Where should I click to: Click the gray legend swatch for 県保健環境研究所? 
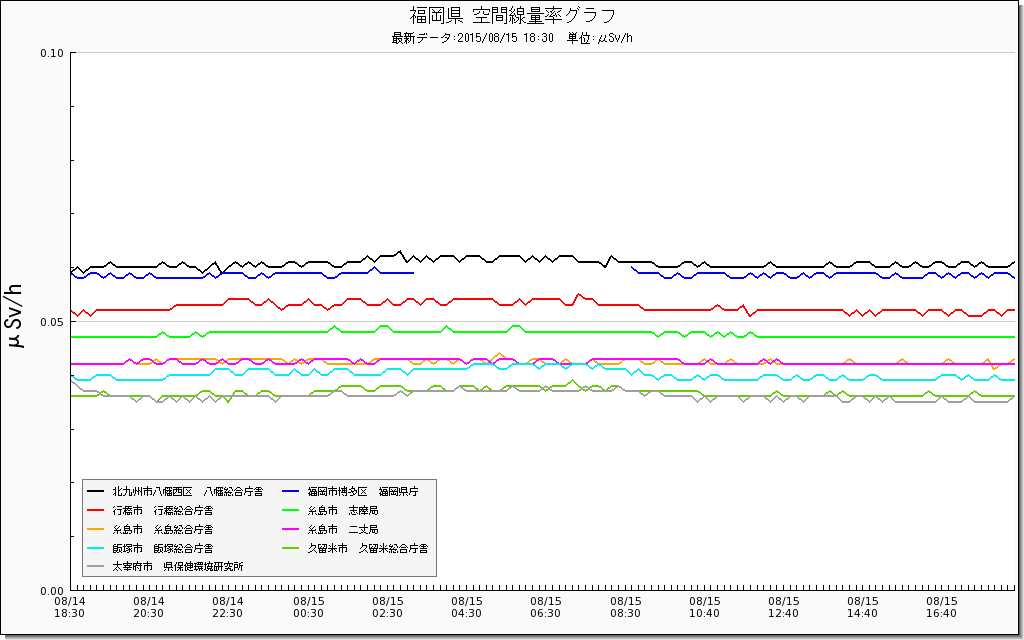pos(95,566)
